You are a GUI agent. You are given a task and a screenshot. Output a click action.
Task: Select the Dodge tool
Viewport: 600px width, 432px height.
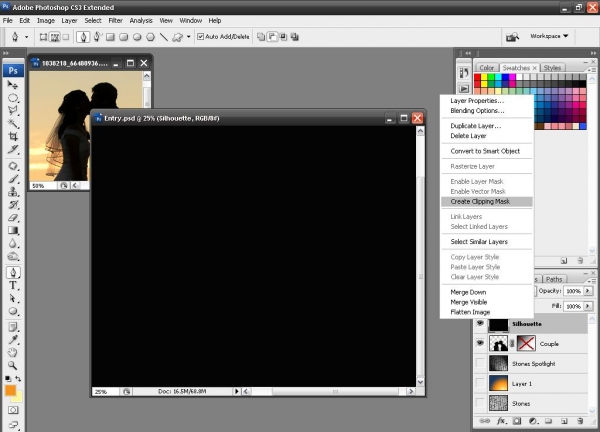click(13, 256)
